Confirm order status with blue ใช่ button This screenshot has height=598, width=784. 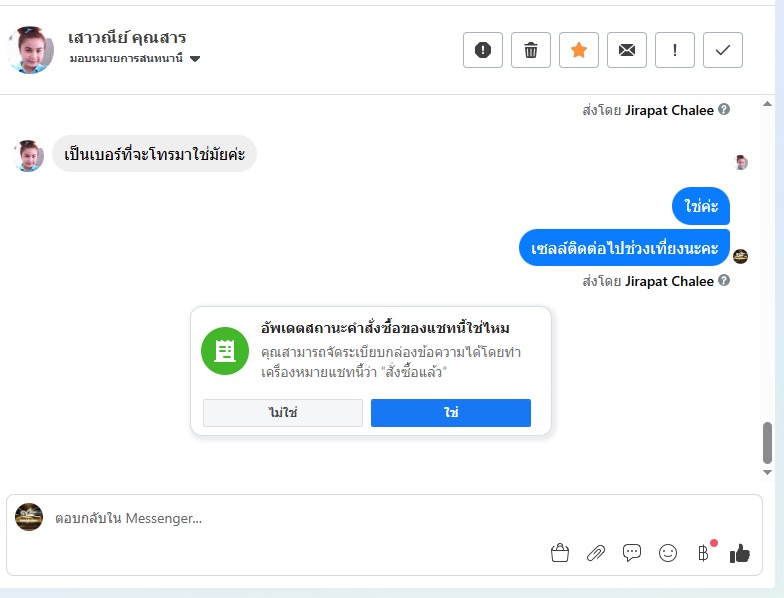pos(451,413)
